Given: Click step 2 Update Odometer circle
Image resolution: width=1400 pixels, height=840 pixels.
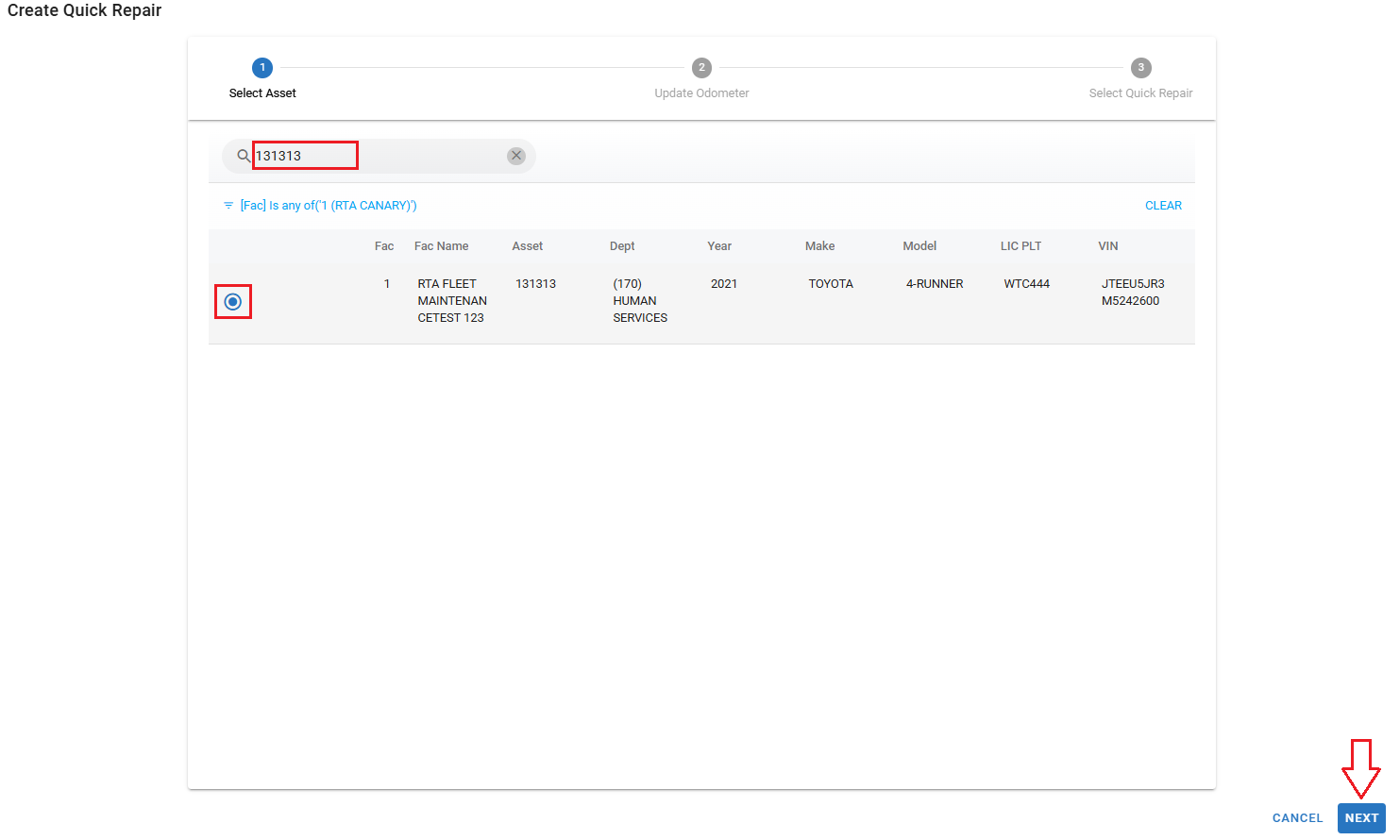Looking at the screenshot, I should pyautogui.click(x=701, y=68).
